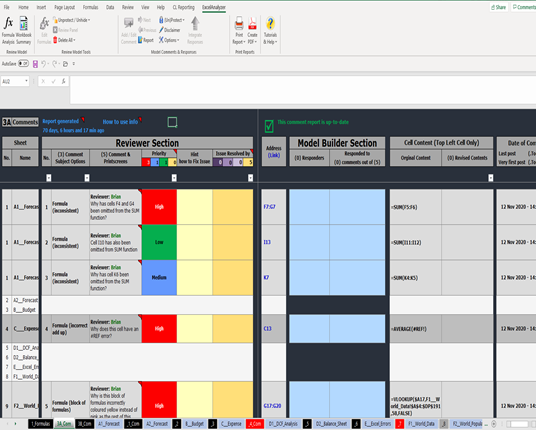Screen dimensions: 536x430
Task: Click the Create PDF icon
Action: tap(252, 23)
